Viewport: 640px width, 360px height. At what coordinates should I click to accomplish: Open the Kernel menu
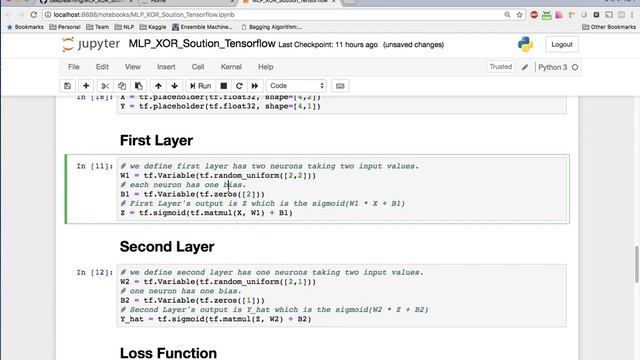[231, 67]
